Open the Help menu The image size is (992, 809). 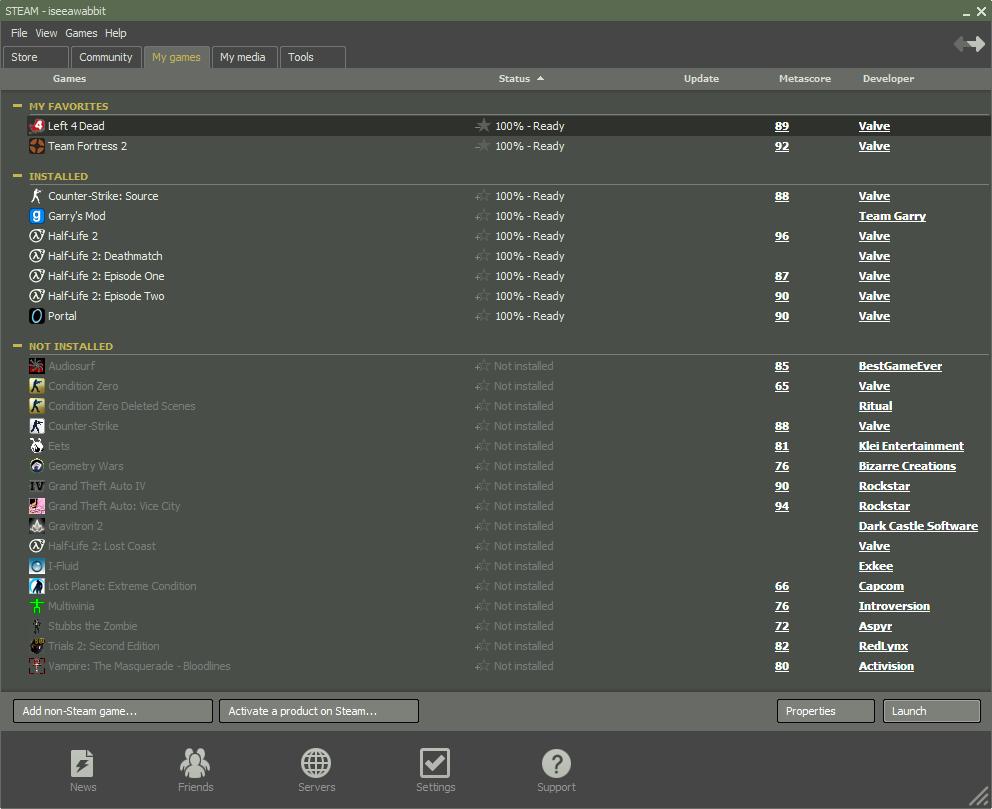[x=115, y=33]
